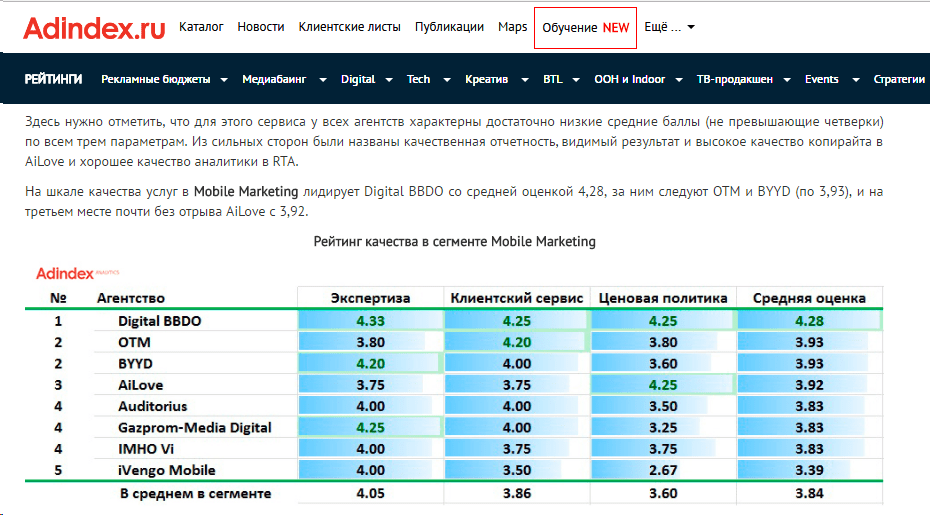Select the iVengo Mobile agency name

click(167, 471)
